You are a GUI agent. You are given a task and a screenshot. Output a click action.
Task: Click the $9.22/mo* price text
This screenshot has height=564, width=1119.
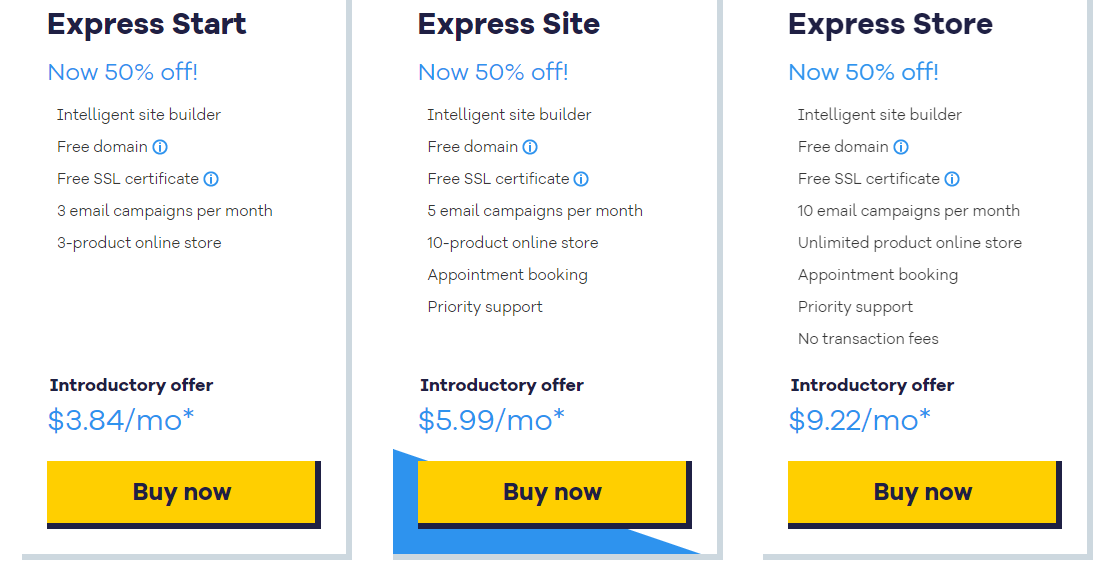coord(860,421)
